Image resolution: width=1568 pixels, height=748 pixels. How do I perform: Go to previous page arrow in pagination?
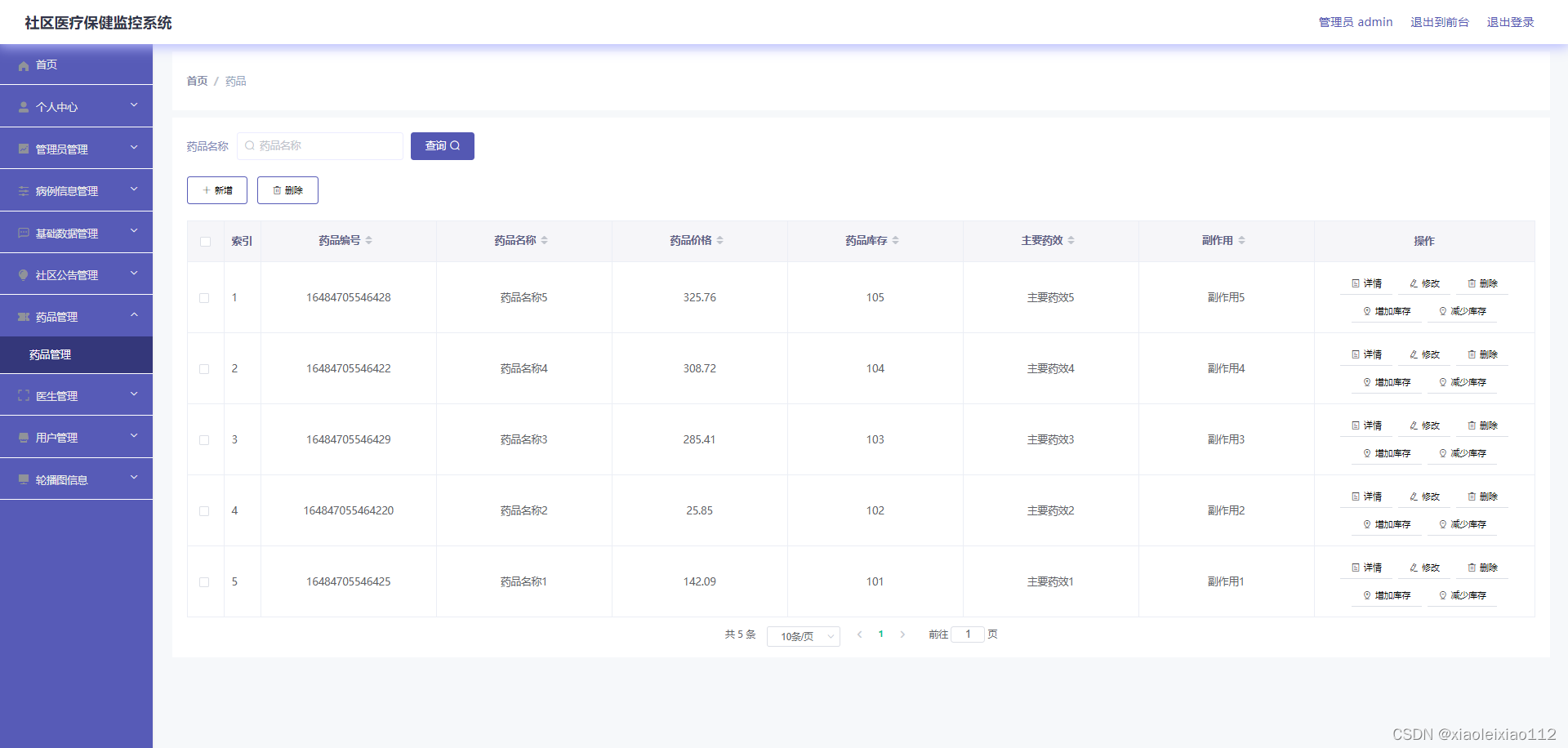859,634
